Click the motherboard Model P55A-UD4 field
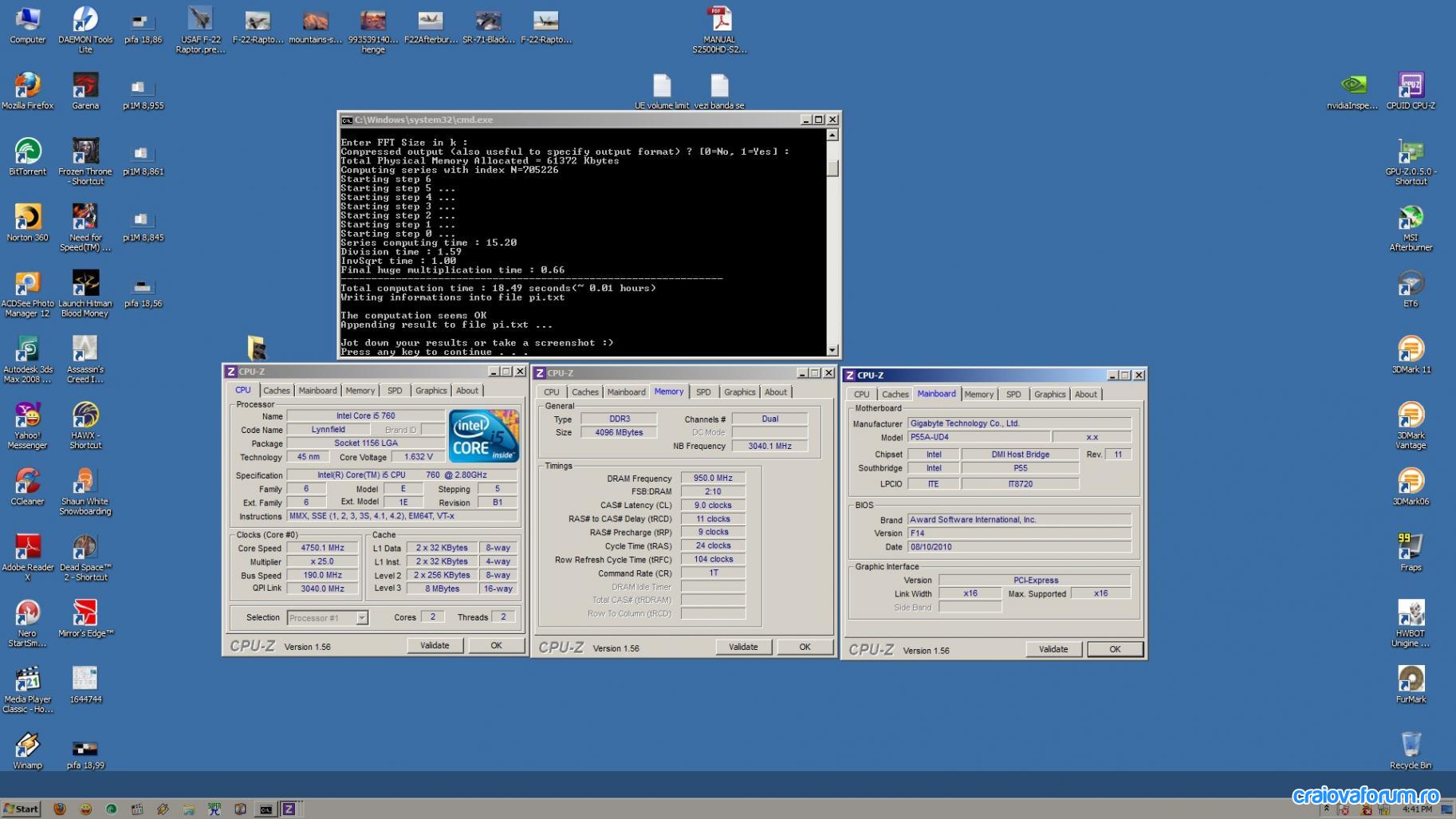The height and width of the screenshot is (819, 1456). tap(978, 437)
